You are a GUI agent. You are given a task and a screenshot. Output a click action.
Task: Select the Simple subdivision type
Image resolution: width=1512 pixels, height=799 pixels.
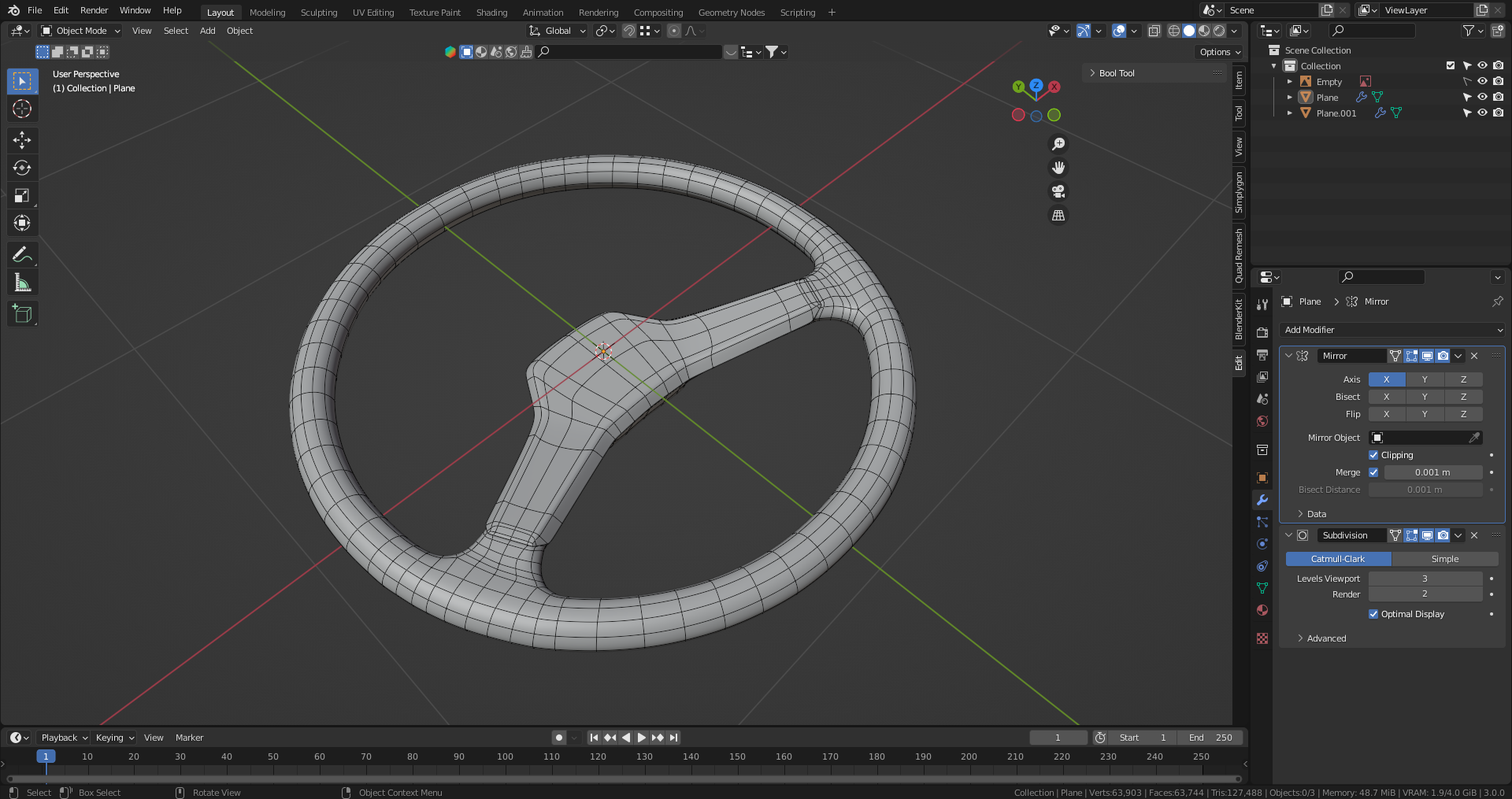coord(1444,559)
